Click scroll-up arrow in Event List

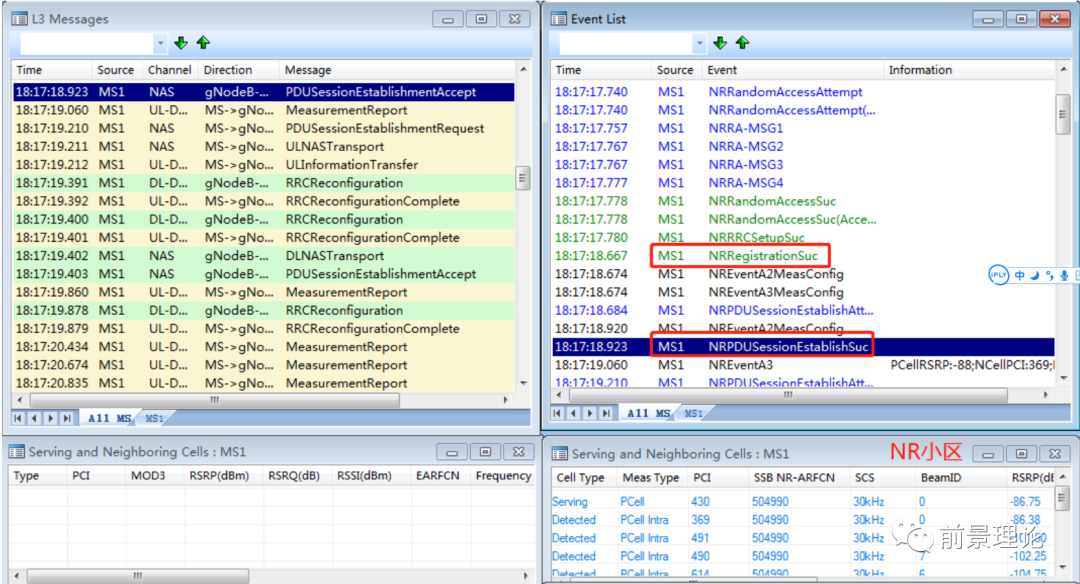tap(1063, 70)
